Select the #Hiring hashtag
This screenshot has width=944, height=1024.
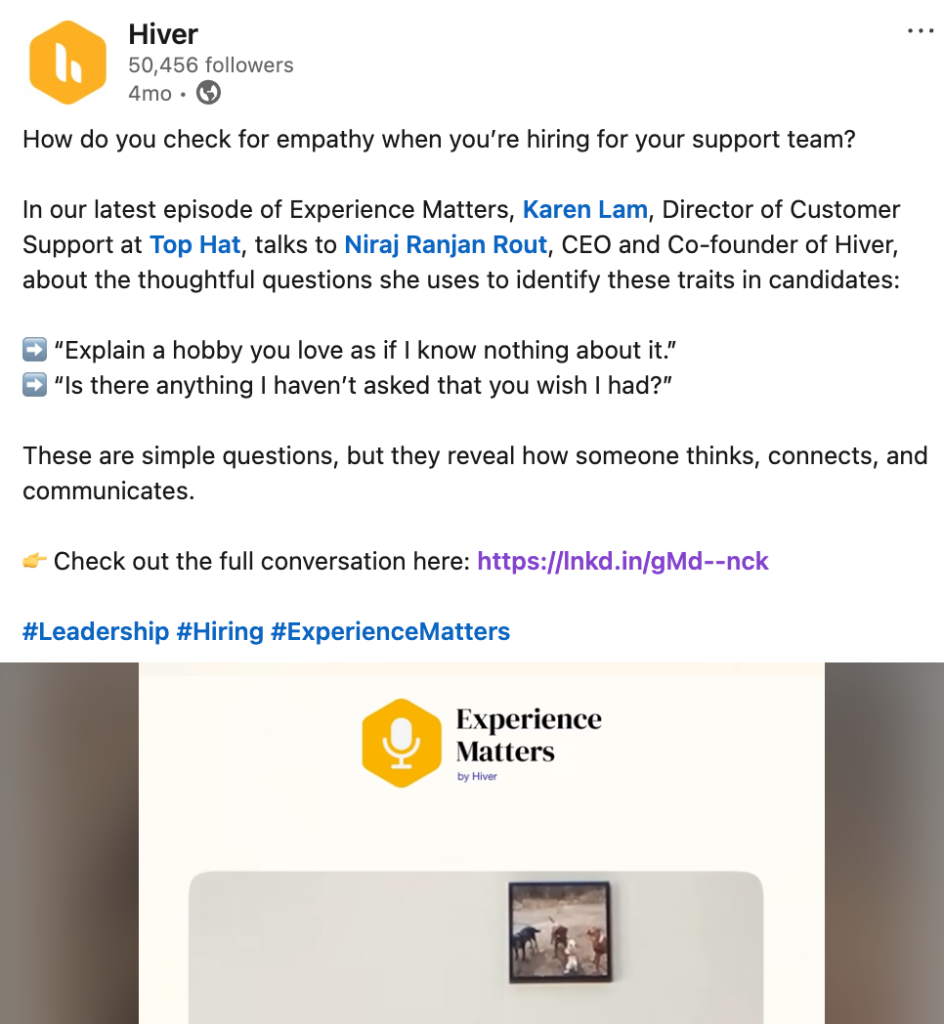pos(219,631)
